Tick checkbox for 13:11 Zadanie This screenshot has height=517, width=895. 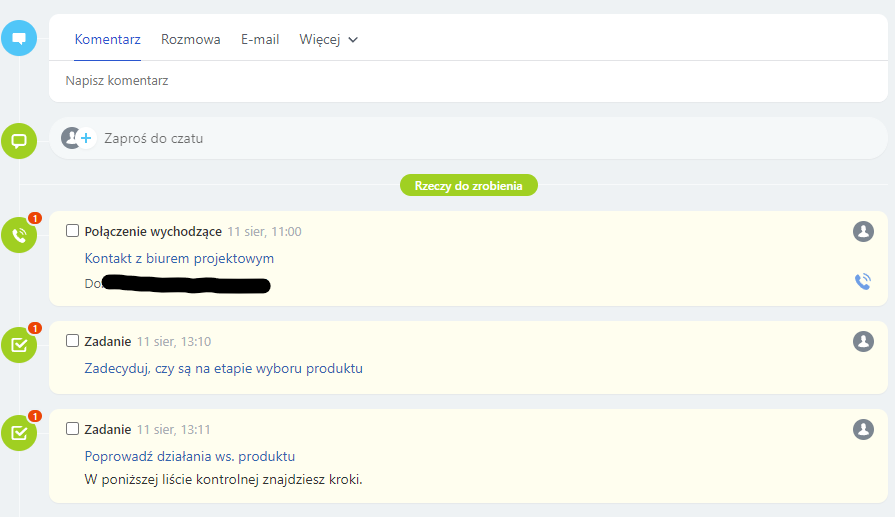pos(72,429)
